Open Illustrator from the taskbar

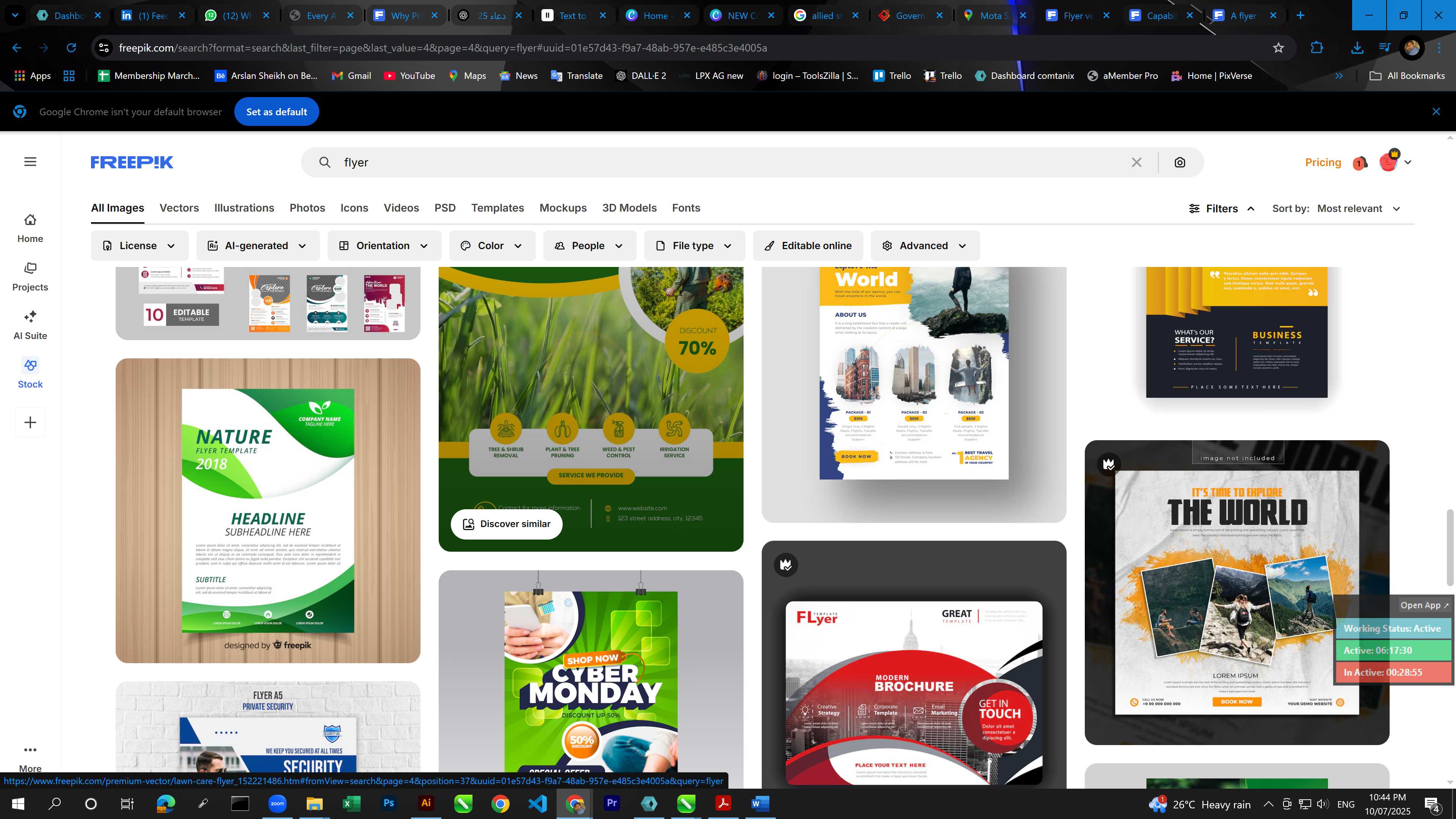(x=426, y=803)
